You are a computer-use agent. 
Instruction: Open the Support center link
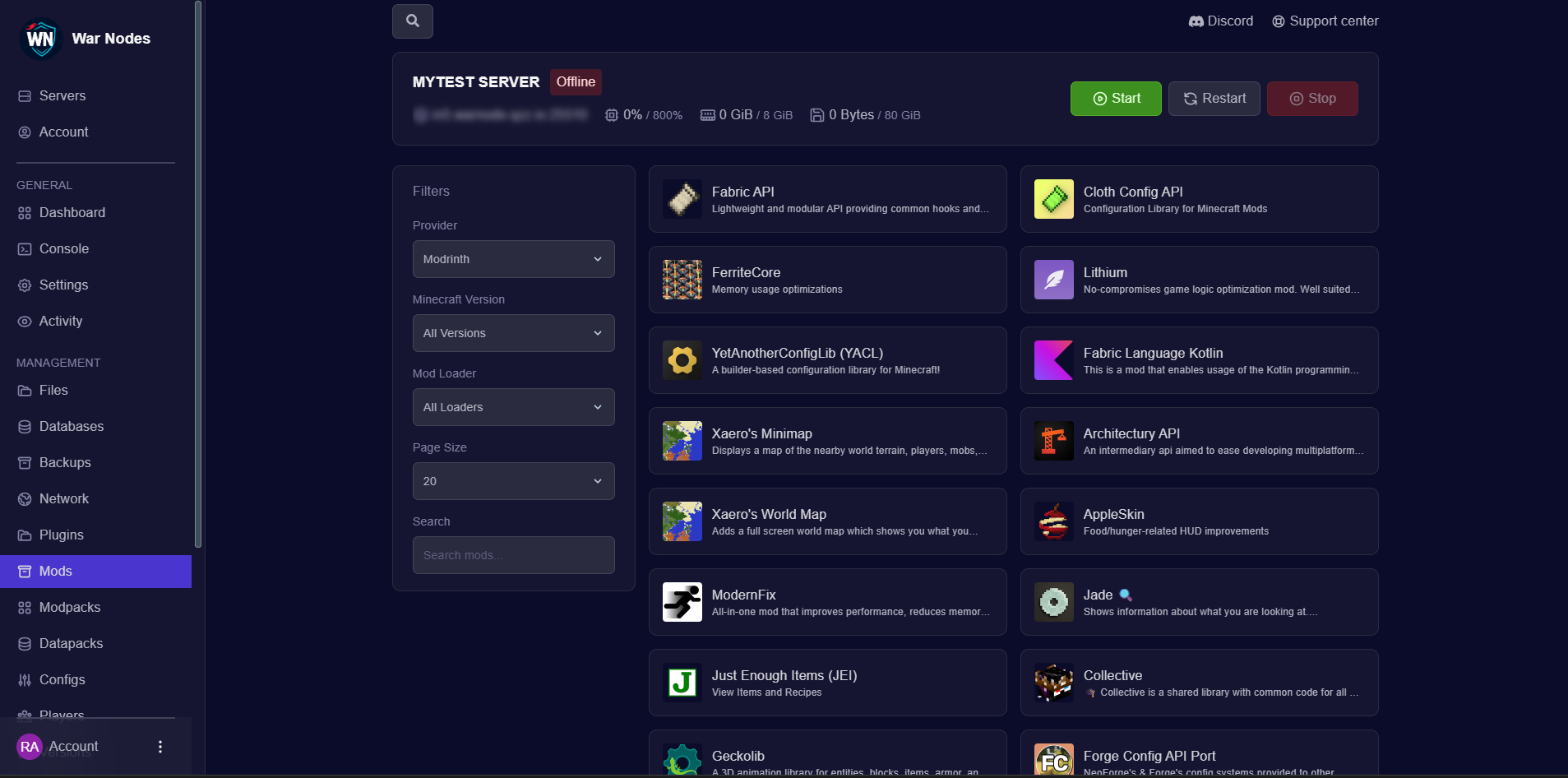tap(1325, 21)
